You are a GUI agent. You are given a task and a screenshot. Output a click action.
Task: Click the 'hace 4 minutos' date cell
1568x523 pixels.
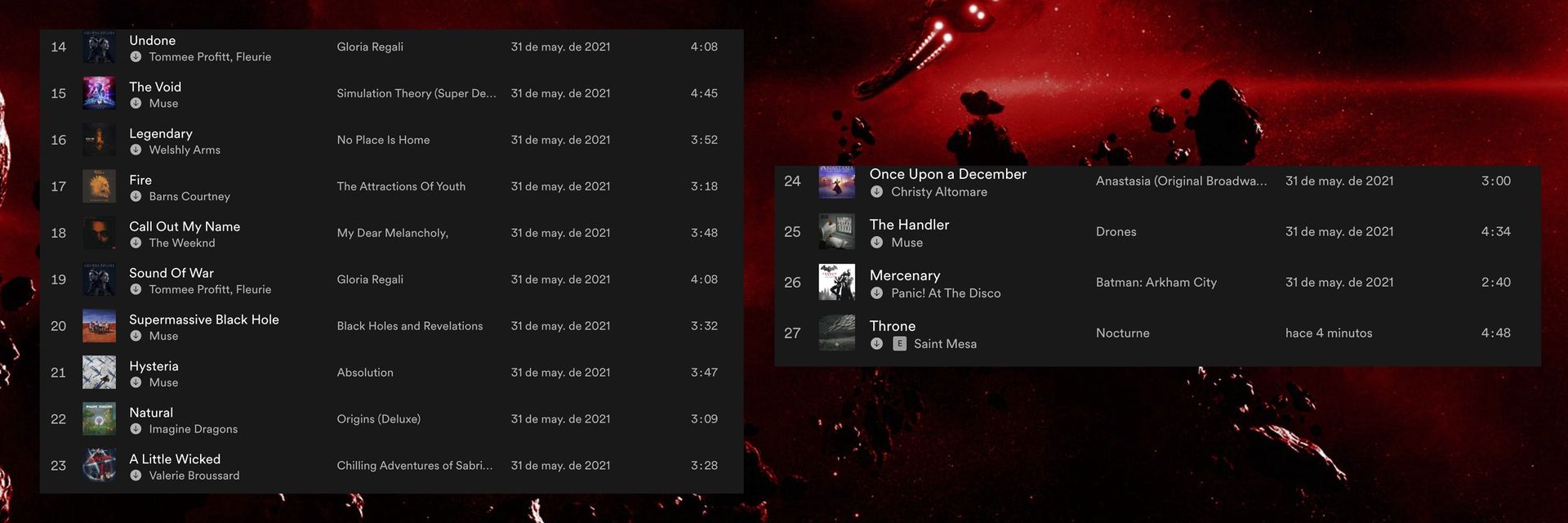(1329, 333)
